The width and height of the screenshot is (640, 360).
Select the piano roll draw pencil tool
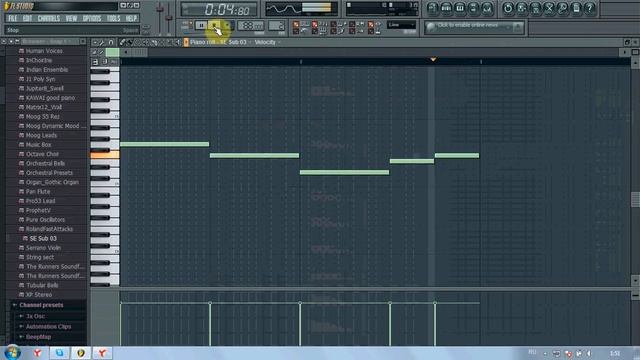pyautogui.click(x=122, y=42)
